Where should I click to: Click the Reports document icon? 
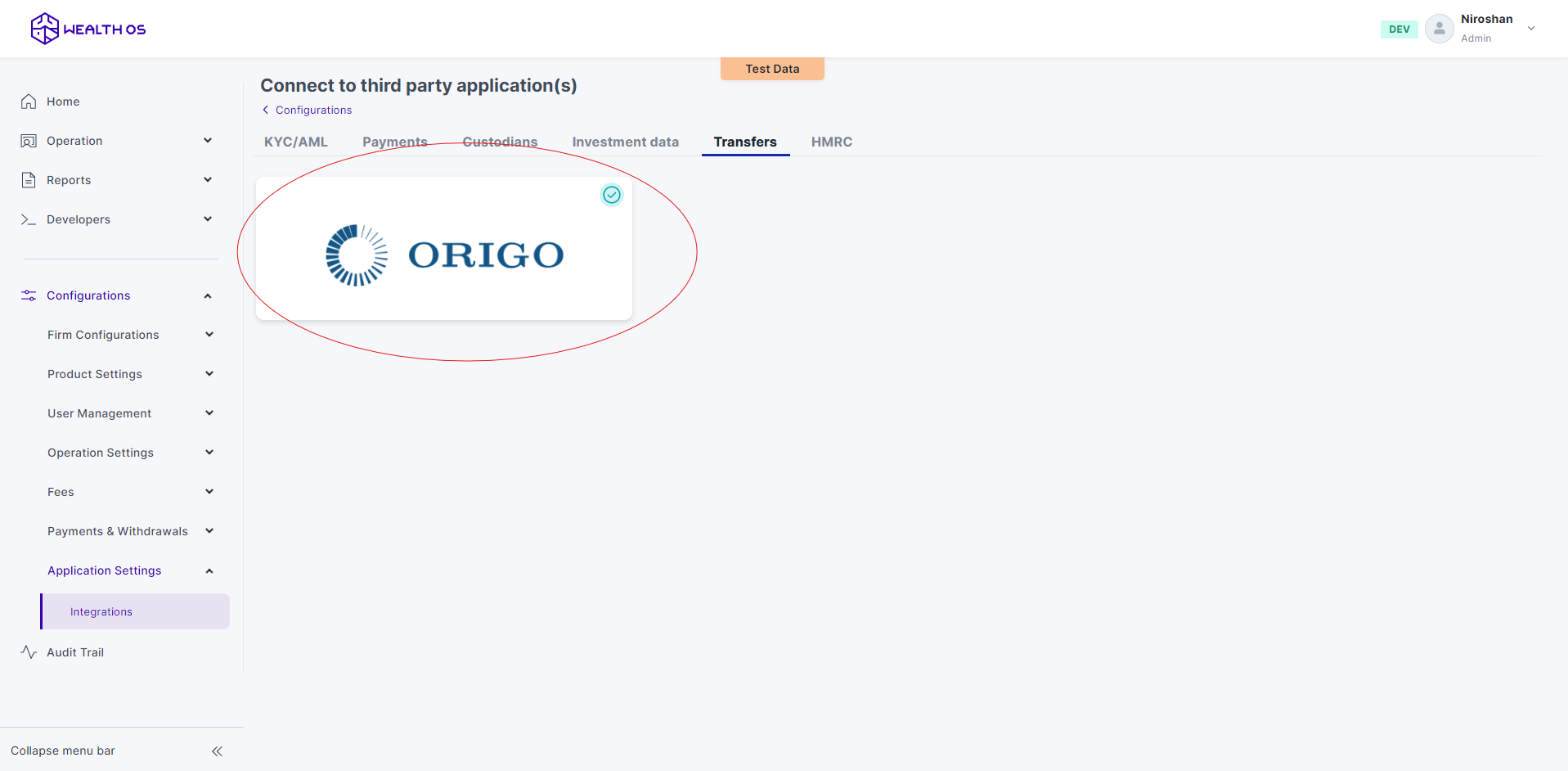(29, 180)
